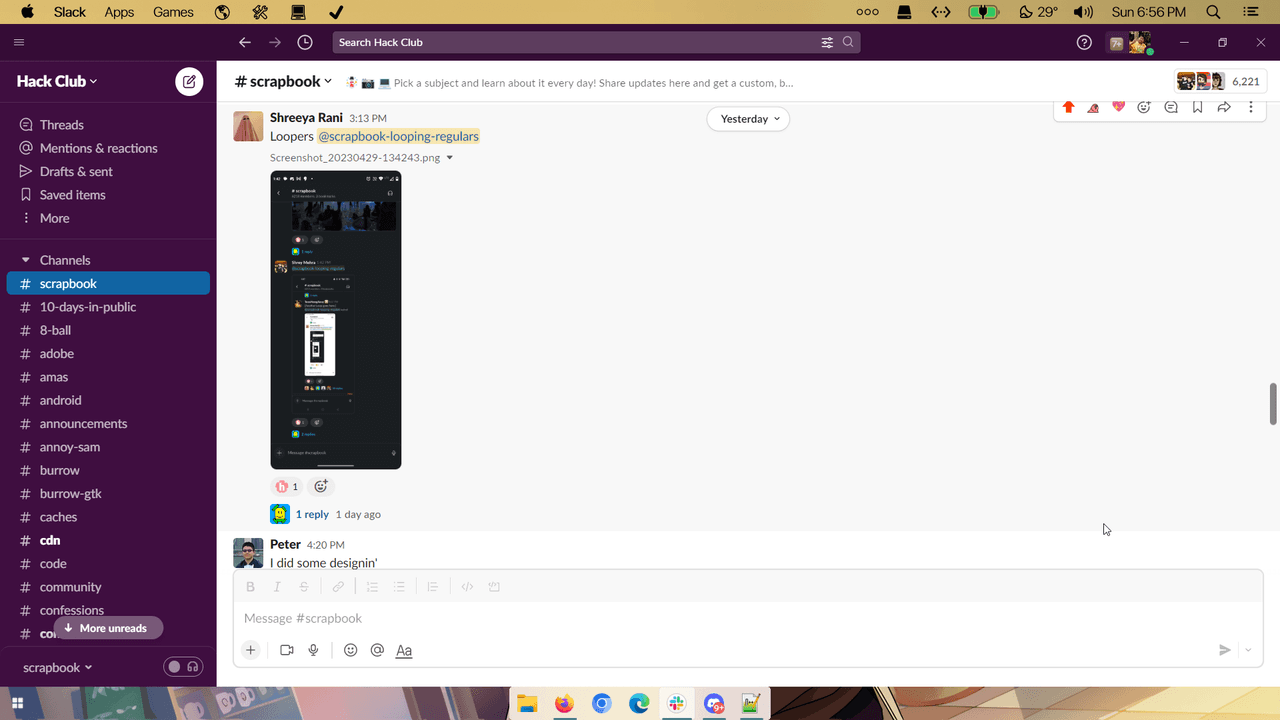Toggle the huddle headphones switch
The image size is (1280, 720).
click(183, 667)
